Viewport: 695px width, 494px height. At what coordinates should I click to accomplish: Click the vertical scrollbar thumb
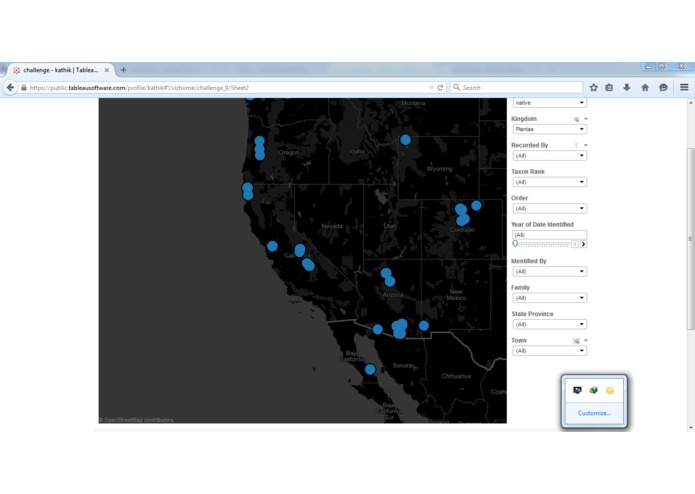(x=691, y=239)
